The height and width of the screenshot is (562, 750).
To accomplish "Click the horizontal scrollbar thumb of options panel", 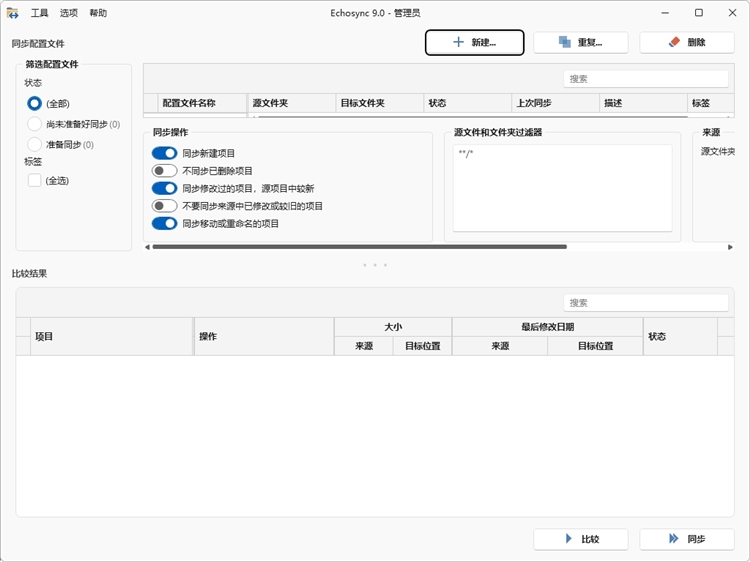I will pos(360,247).
